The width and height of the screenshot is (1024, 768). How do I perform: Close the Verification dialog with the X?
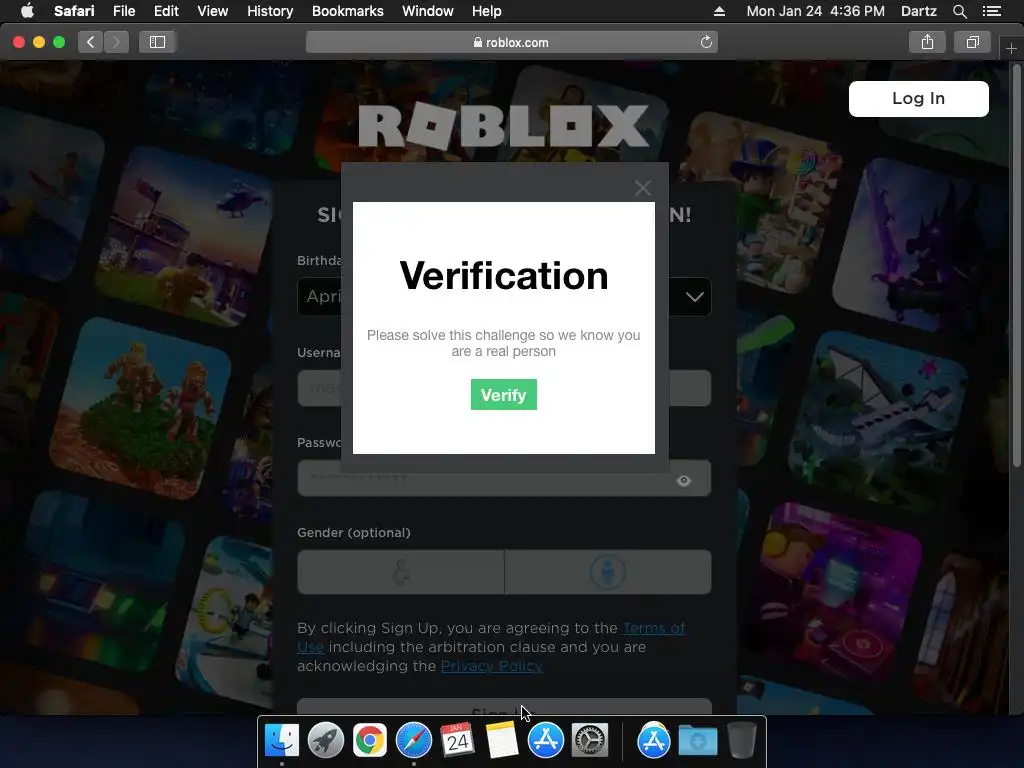[643, 188]
